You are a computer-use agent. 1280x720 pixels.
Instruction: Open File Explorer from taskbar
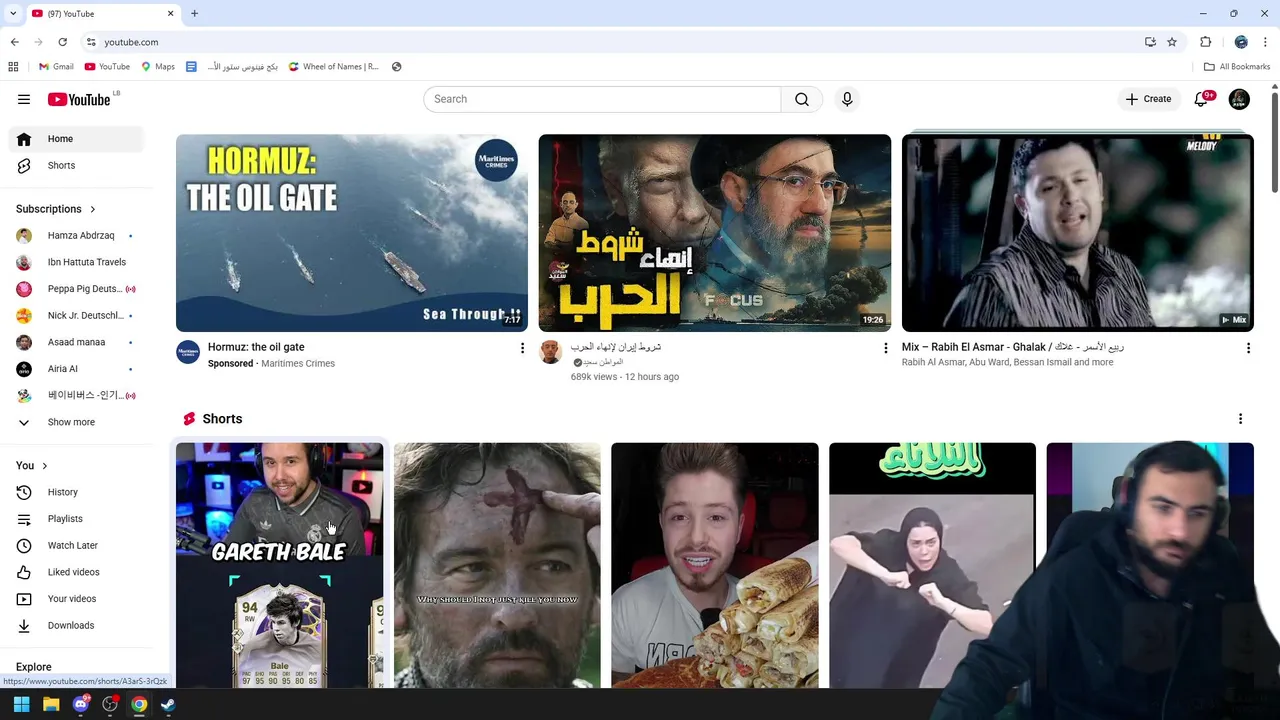pos(51,705)
